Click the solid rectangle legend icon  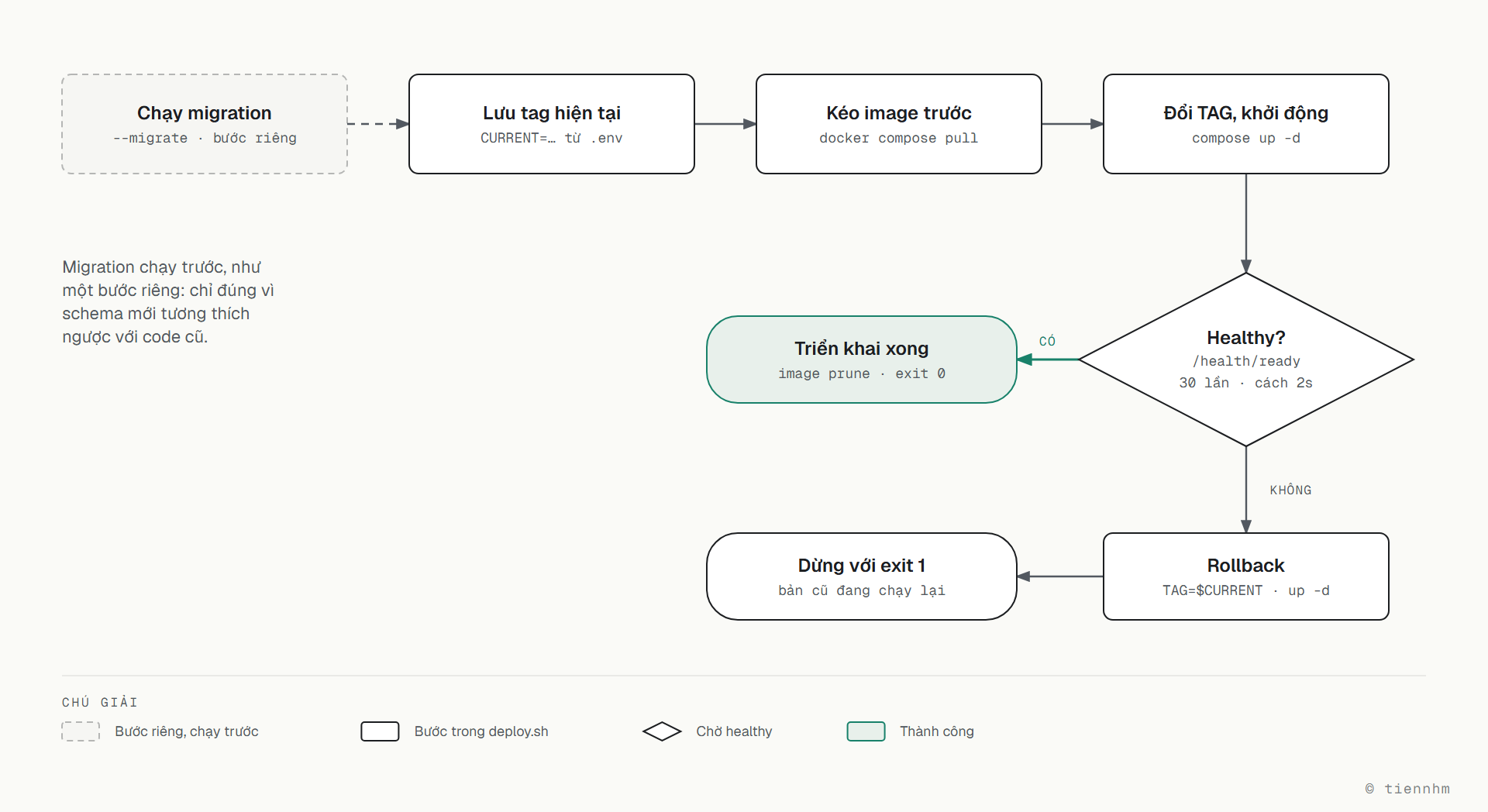[x=380, y=731]
